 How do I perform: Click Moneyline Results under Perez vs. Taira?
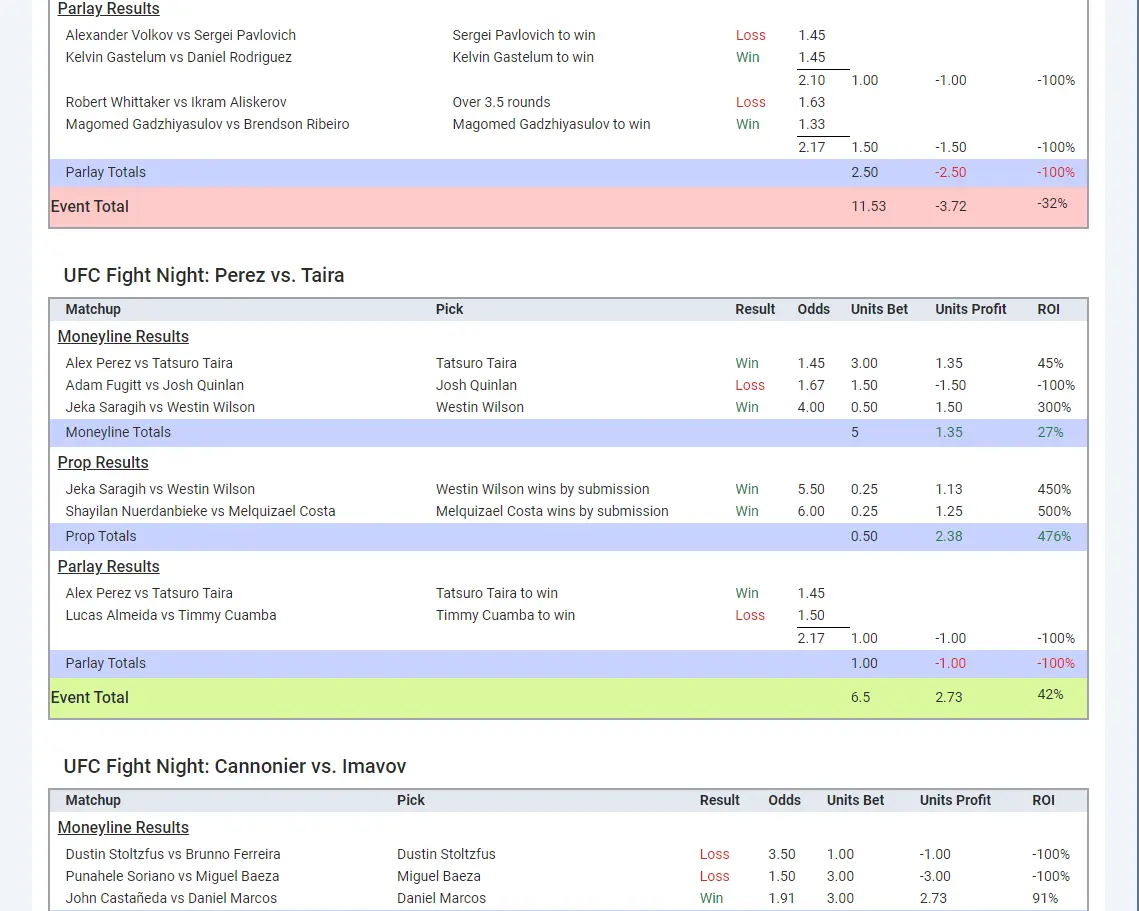[x=123, y=337]
